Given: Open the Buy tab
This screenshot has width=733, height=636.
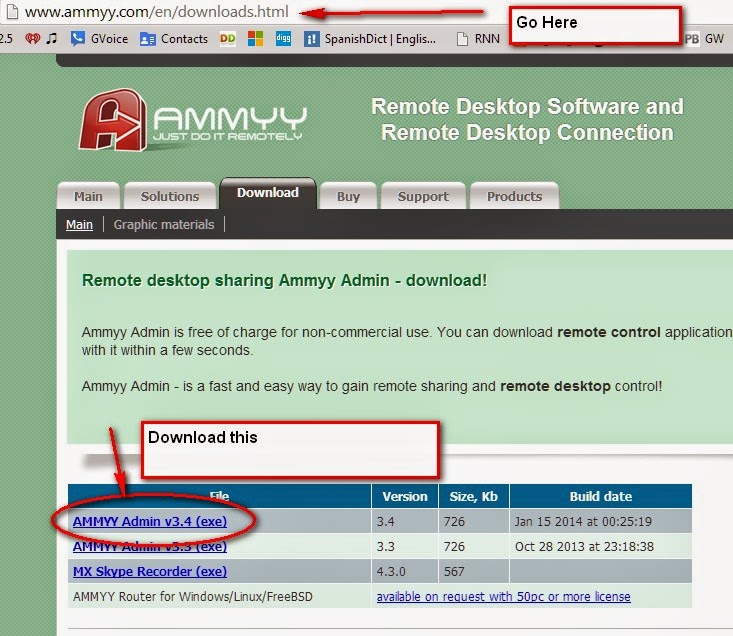Looking at the screenshot, I should tap(348, 196).
